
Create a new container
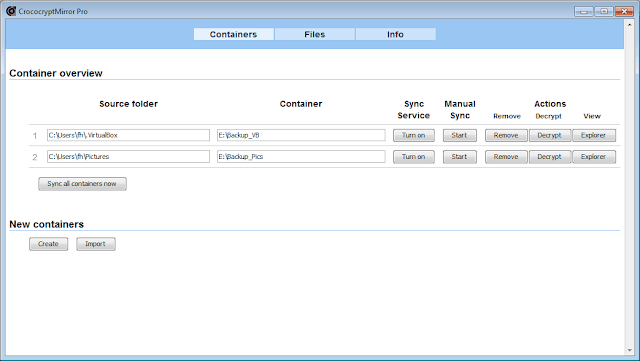(x=48, y=244)
